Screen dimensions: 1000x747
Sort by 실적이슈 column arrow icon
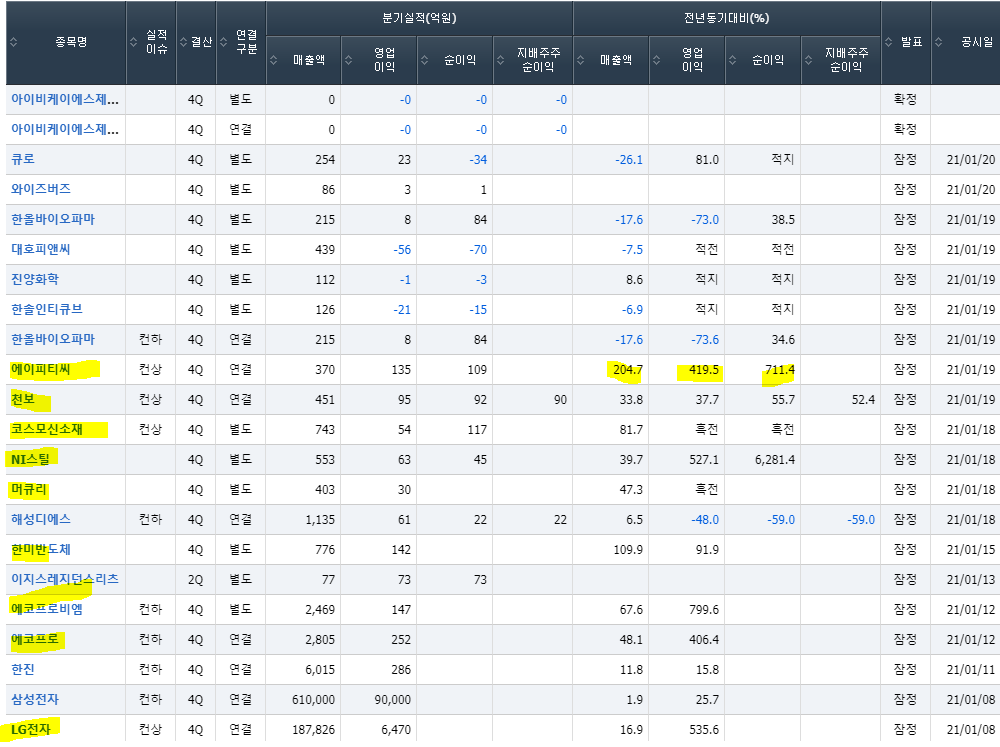133,42
